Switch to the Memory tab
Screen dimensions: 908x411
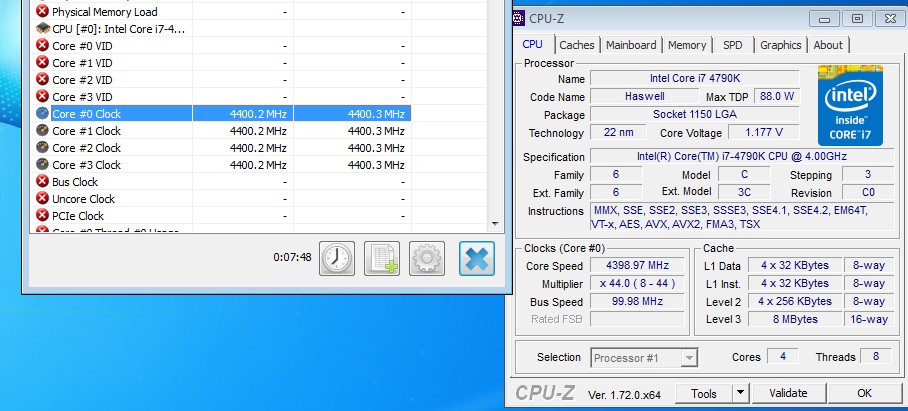[687, 45]
